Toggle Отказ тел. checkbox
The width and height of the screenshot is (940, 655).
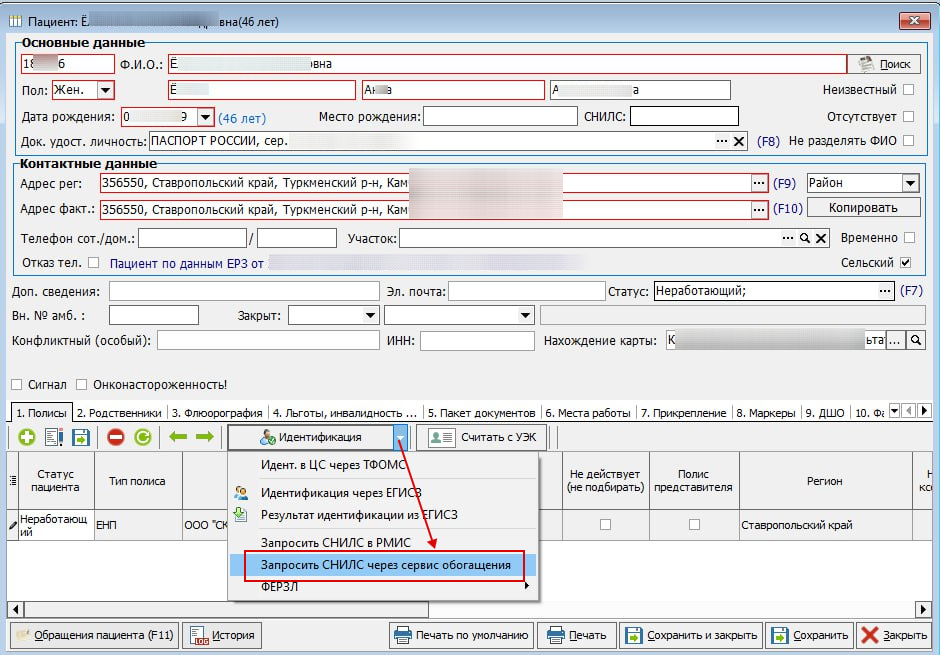(94, 262)
